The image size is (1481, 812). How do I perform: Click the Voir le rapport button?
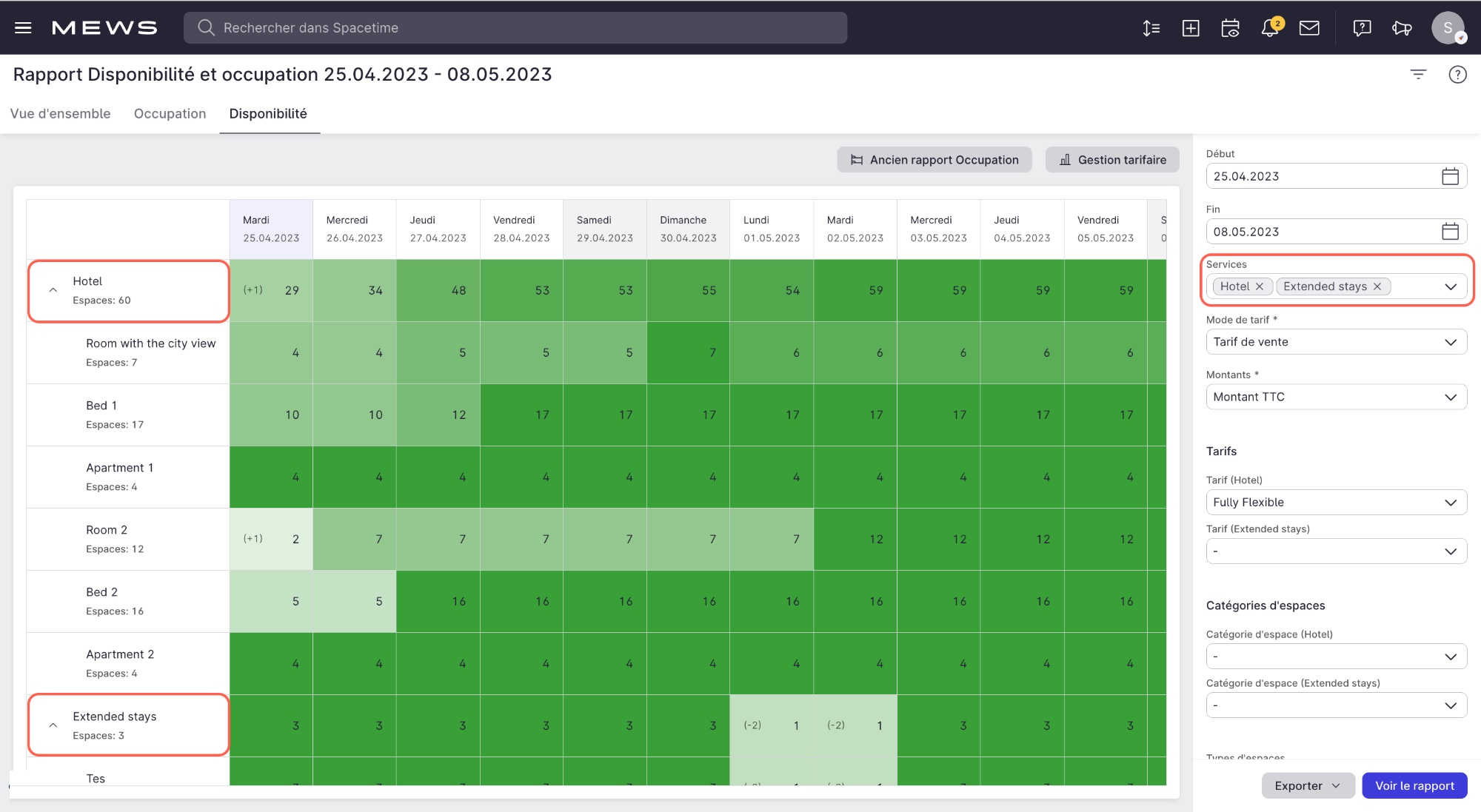(1414, 785)
